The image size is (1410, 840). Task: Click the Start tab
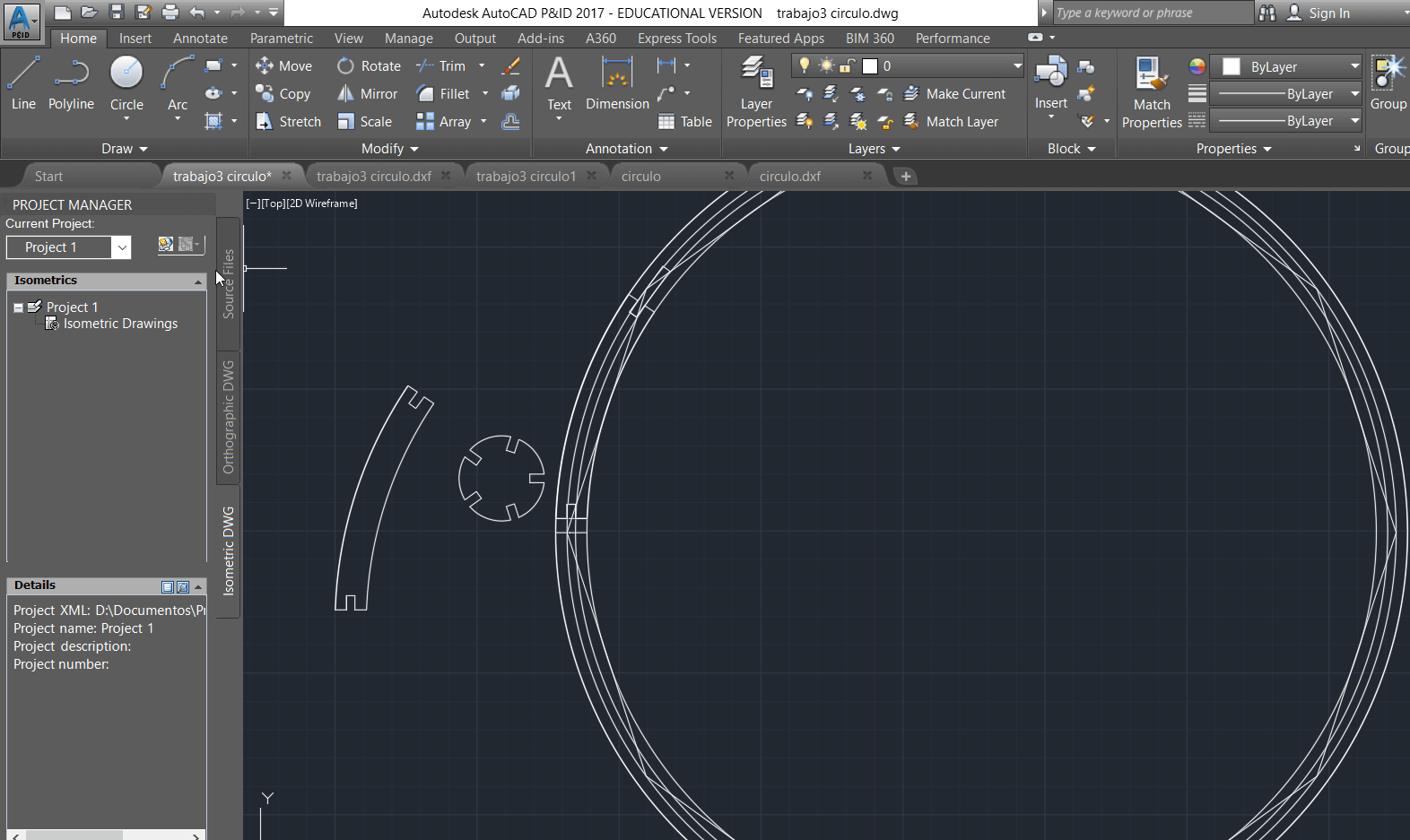pyautogui.click(x=48, y=177)
